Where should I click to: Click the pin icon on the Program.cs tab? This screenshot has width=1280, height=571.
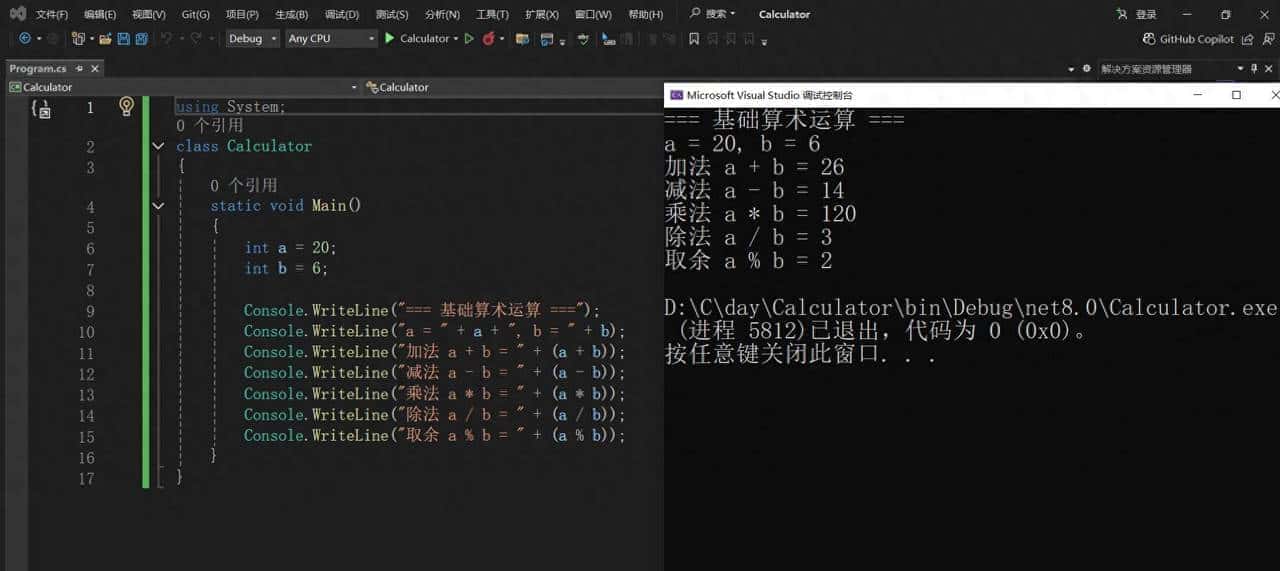[x=80, y=69]
